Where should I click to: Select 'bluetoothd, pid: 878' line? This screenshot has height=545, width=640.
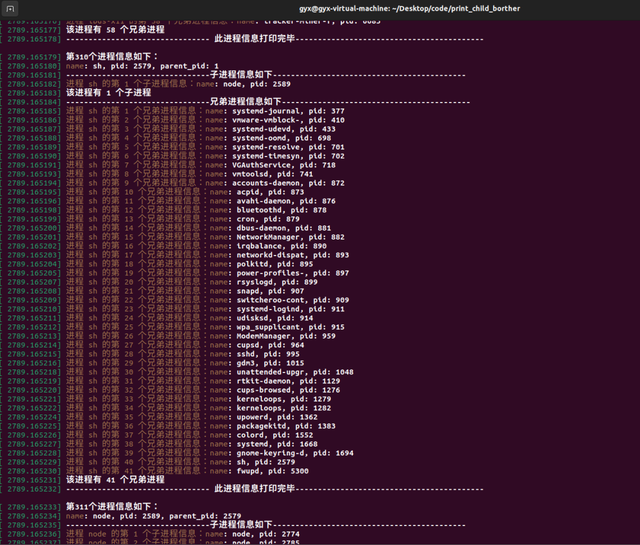(281, 210)
